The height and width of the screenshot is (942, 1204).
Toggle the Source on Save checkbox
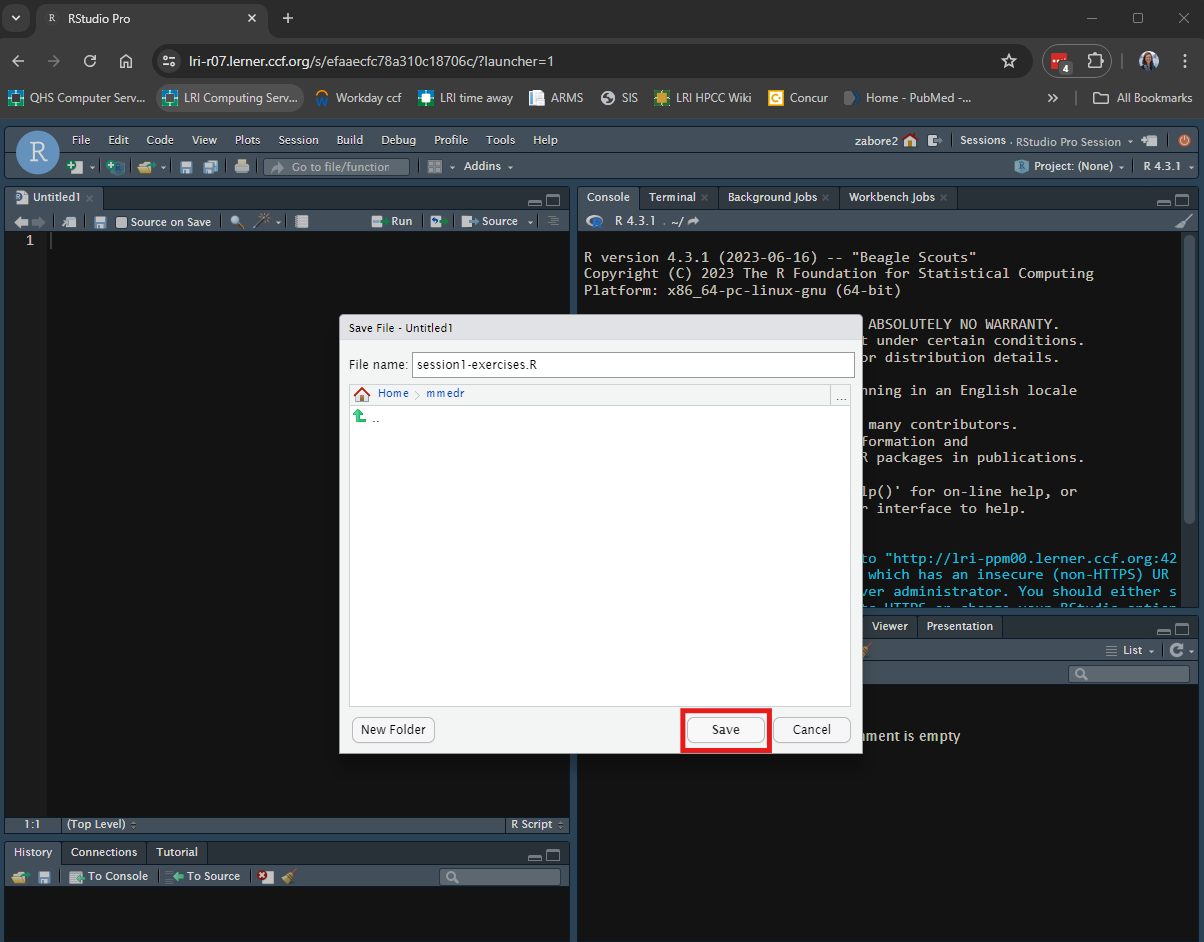click(x=121, y=222)
